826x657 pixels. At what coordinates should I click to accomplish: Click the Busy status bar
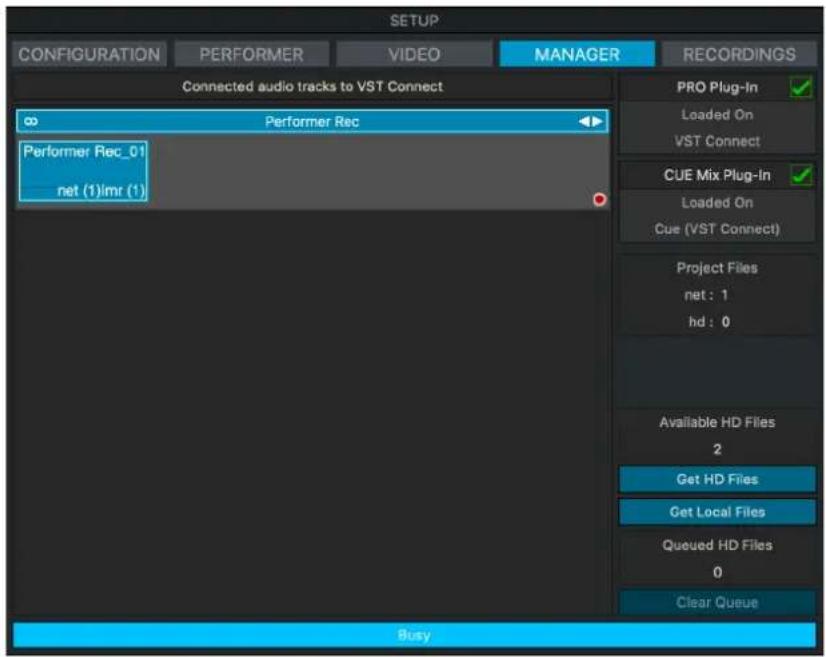(x=414, y=635)
